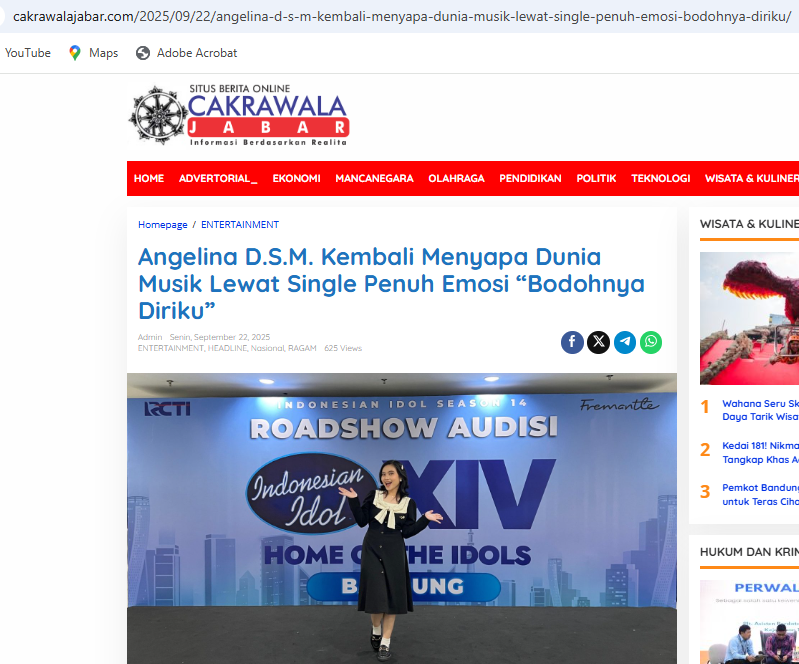This screenshot has width=799, height=664.
Task: Click the Homepage breadcrumb link
Action: (x=163, y=225)
